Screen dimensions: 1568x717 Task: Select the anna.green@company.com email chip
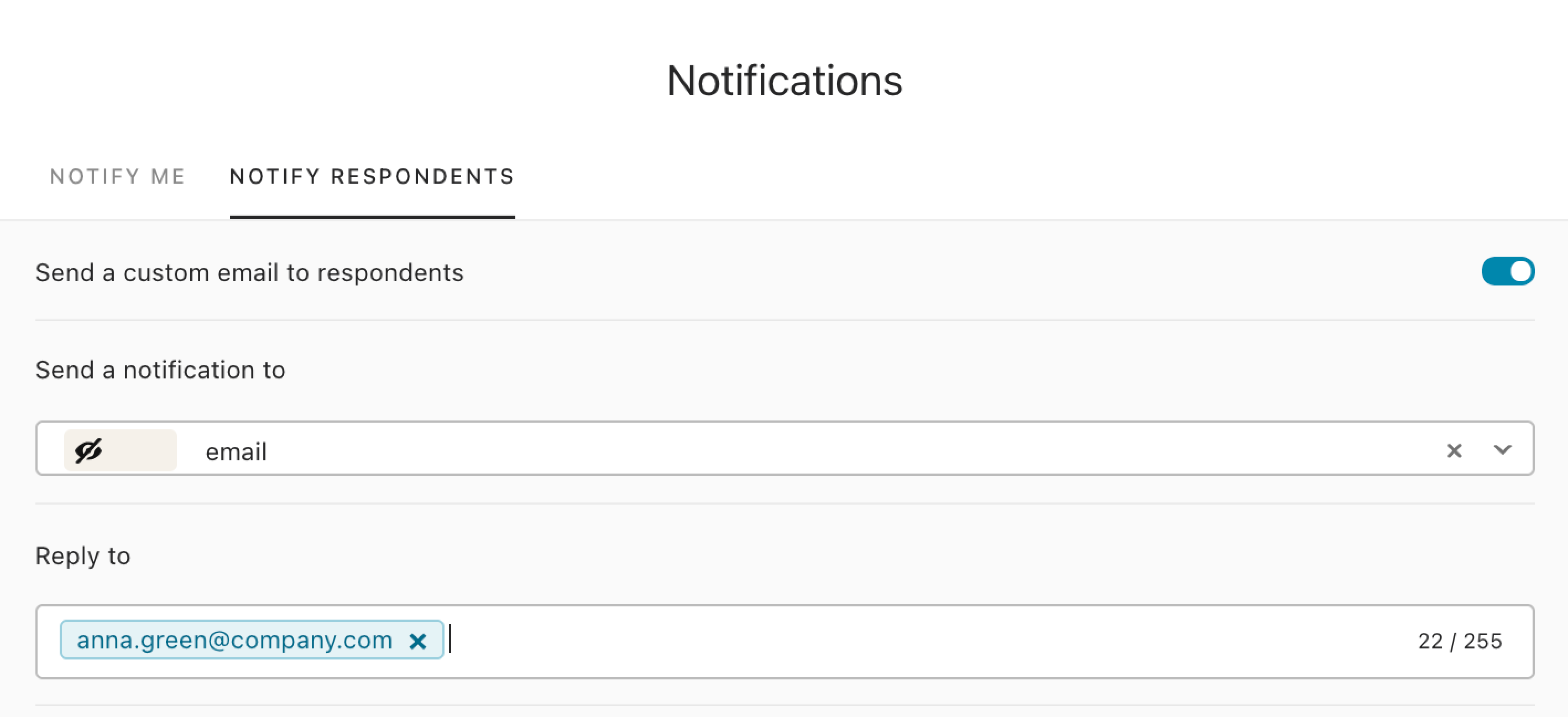[x=234, y=640]
